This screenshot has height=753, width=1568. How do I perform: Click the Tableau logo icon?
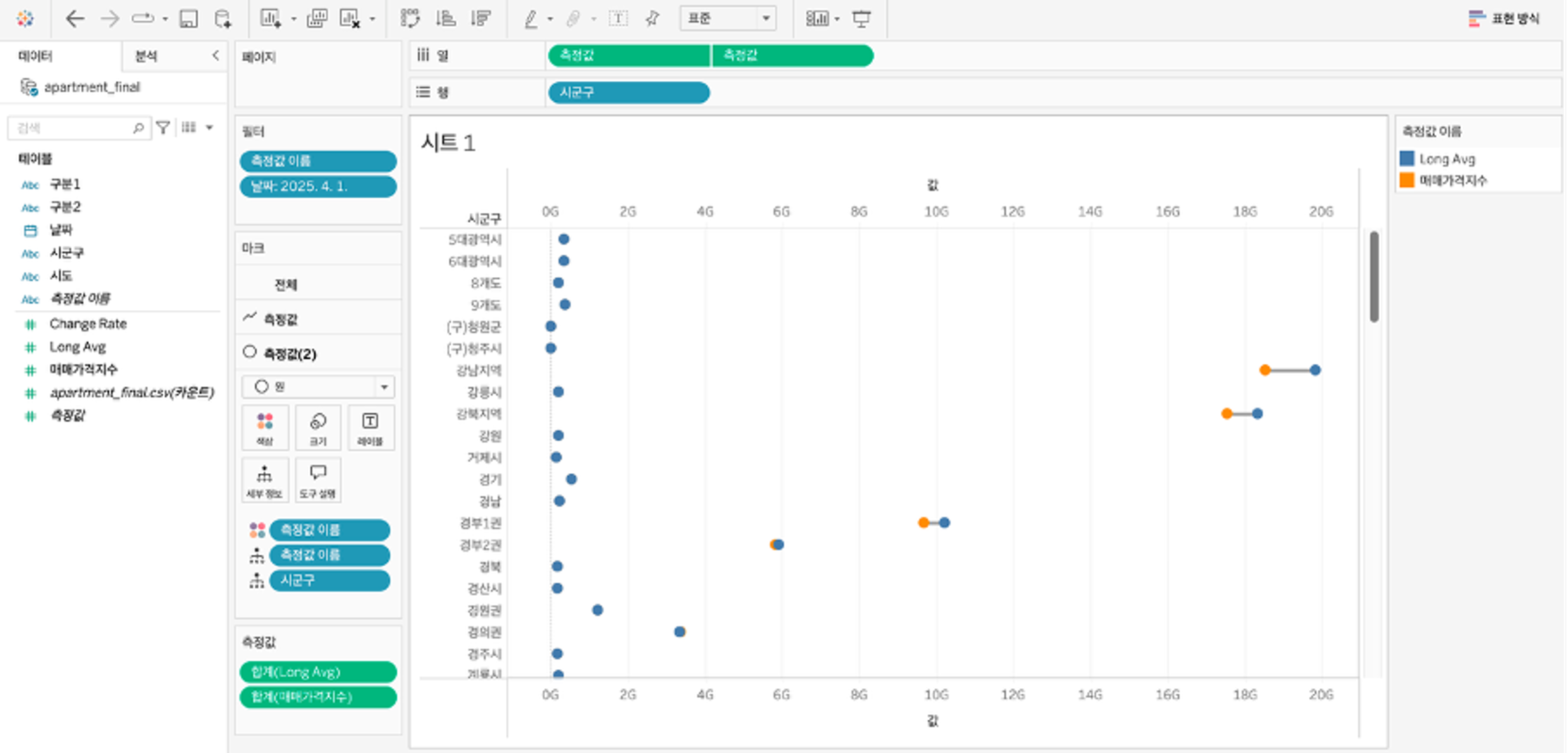(x=25, y=19)
